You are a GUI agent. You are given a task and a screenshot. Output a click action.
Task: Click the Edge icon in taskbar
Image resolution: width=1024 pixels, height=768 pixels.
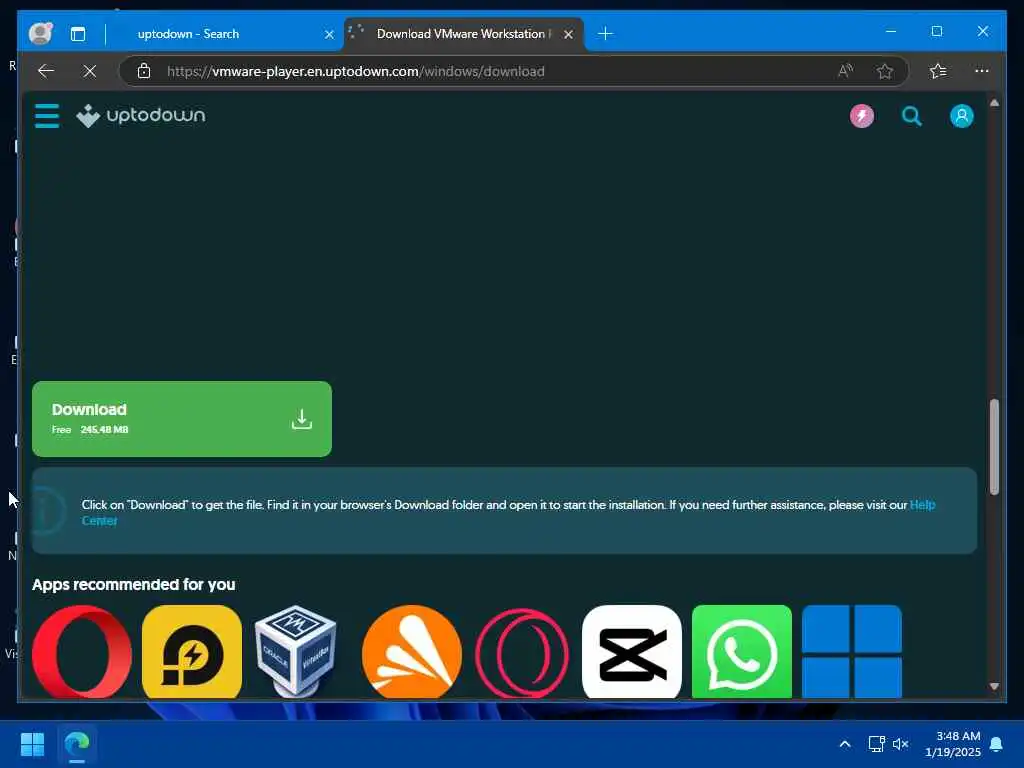tap(77, 744)
